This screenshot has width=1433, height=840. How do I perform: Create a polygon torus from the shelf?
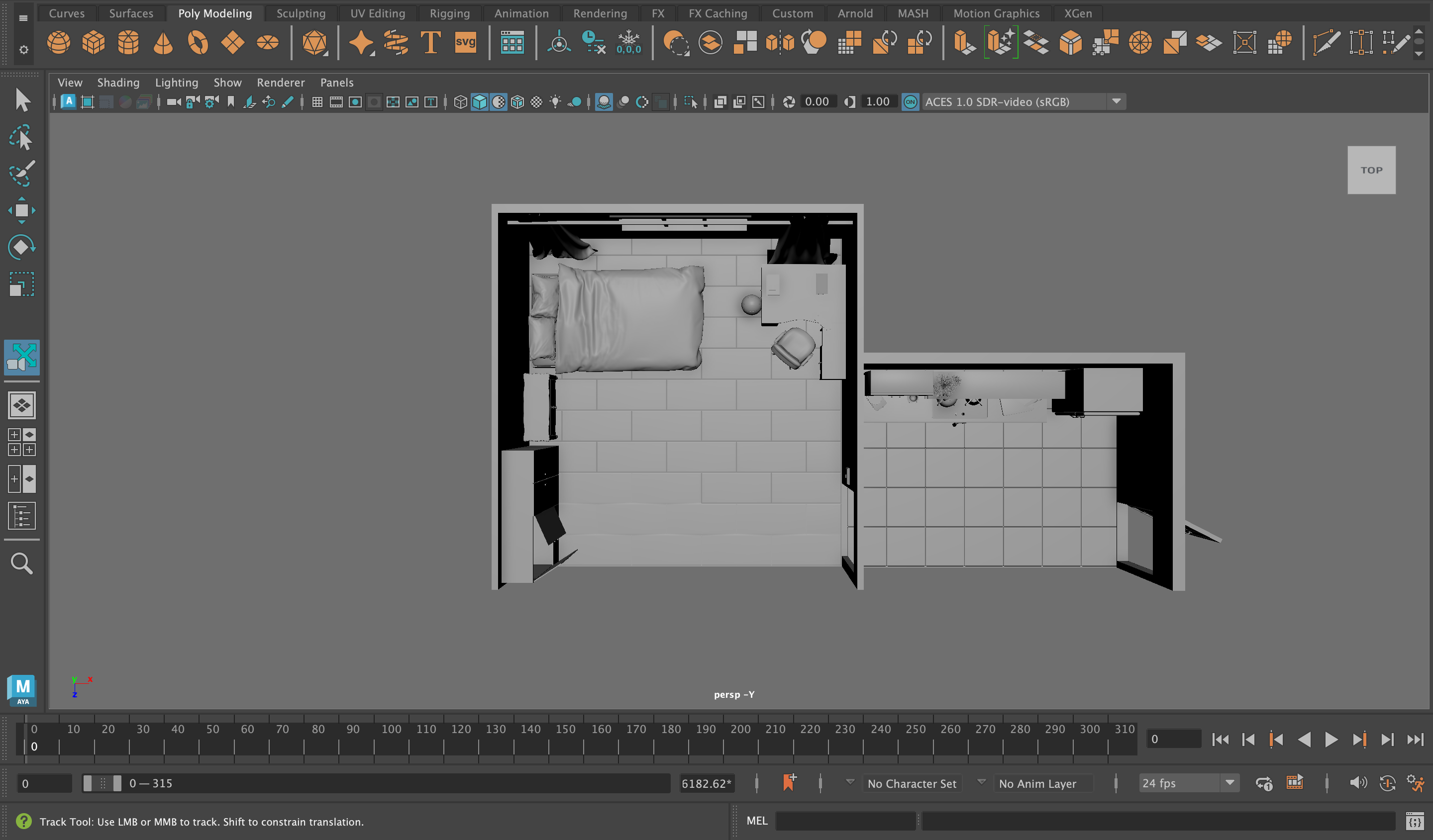[x=198, y=43]
